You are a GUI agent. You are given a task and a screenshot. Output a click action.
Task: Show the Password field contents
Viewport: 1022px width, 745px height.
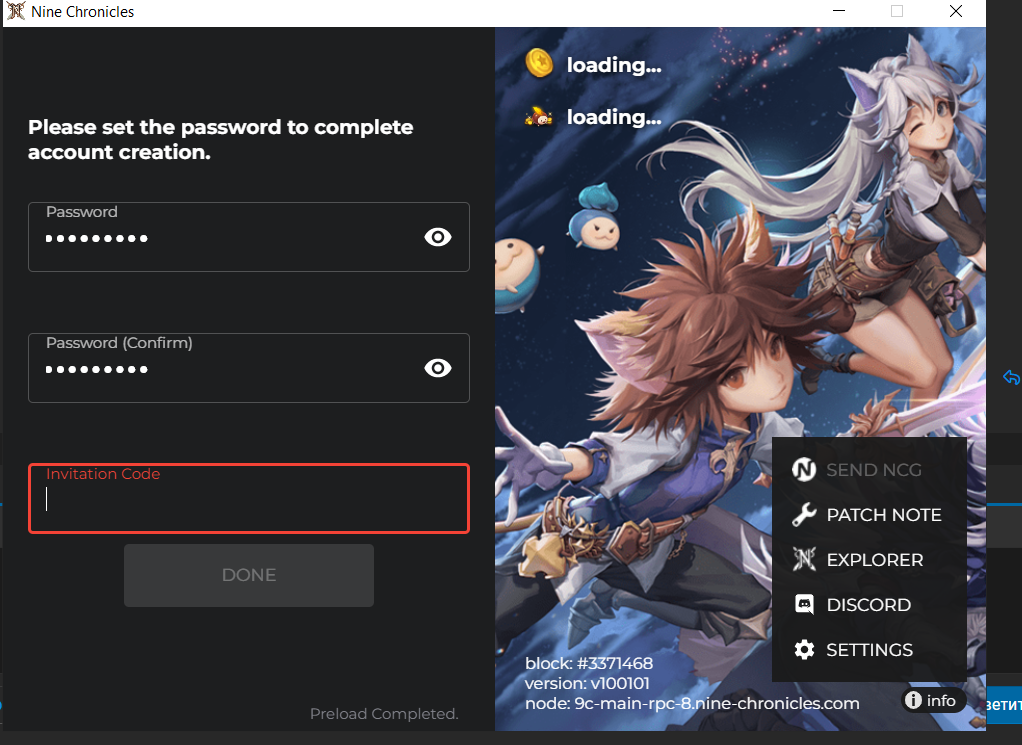(x=438, y=237)
